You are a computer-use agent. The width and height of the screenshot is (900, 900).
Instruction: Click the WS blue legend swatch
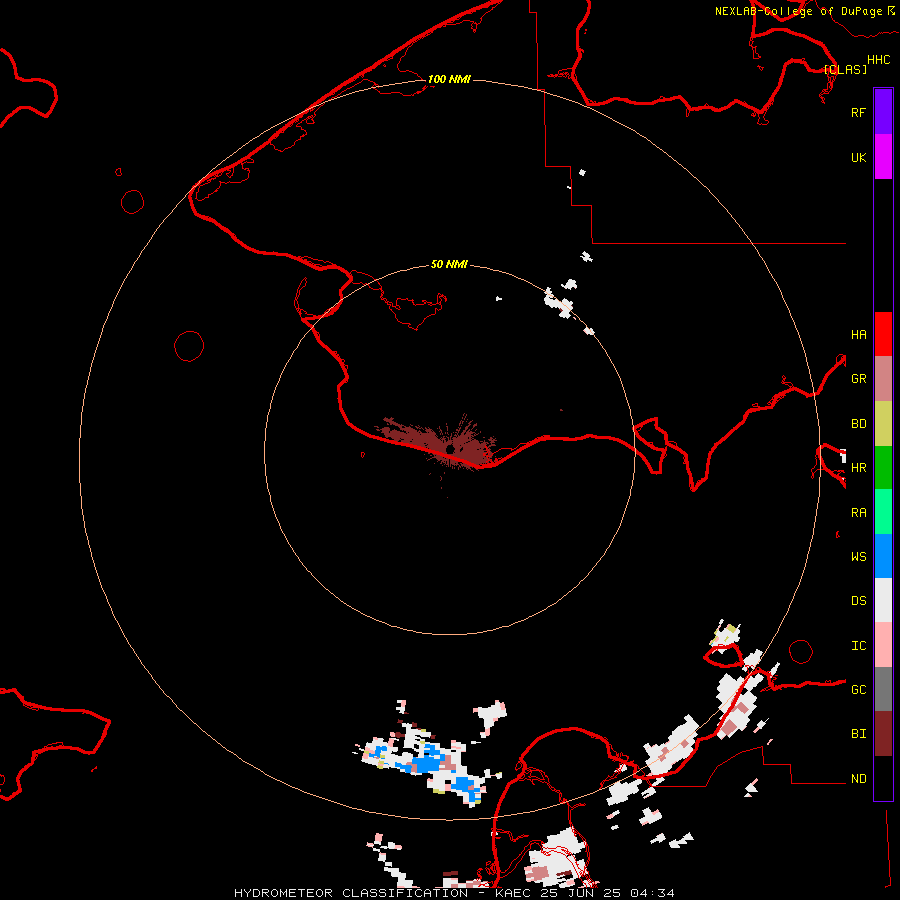pos(883,556)
